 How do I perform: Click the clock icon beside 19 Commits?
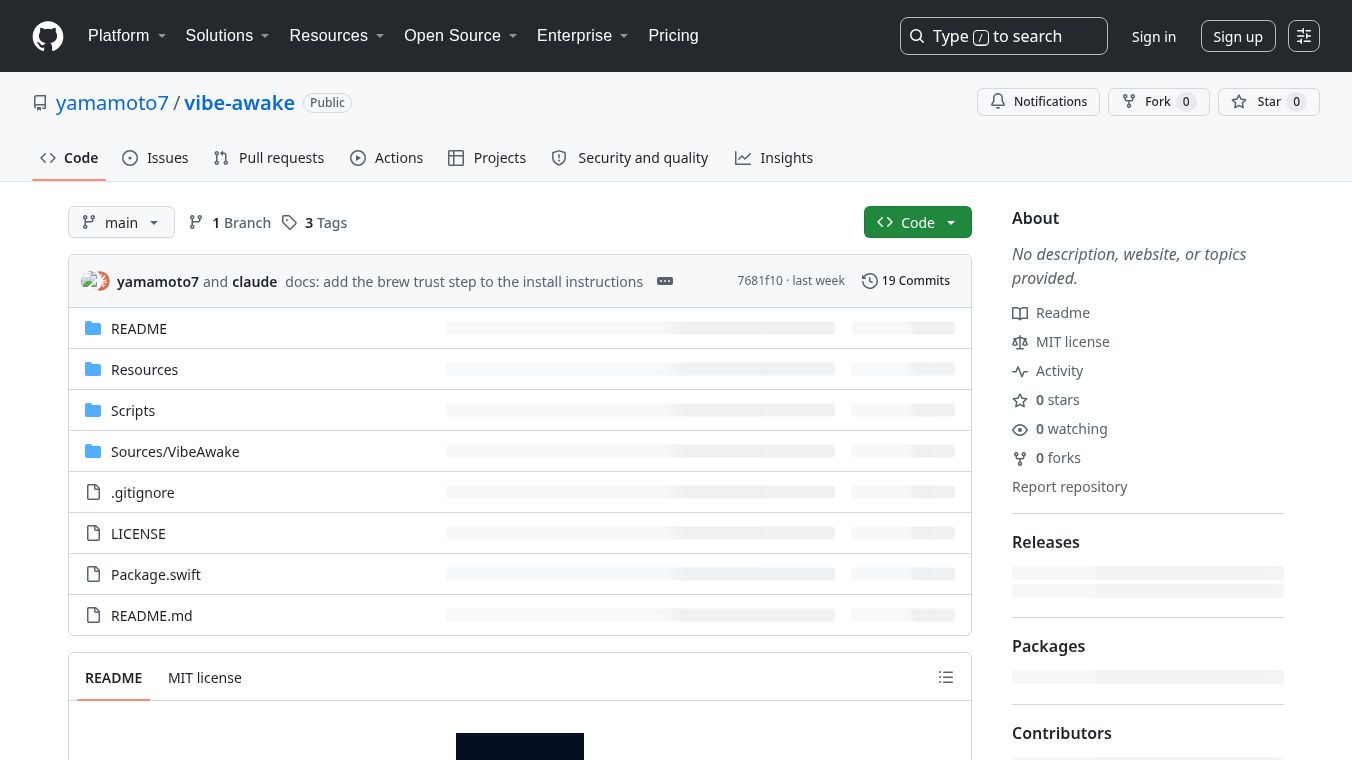870,281
